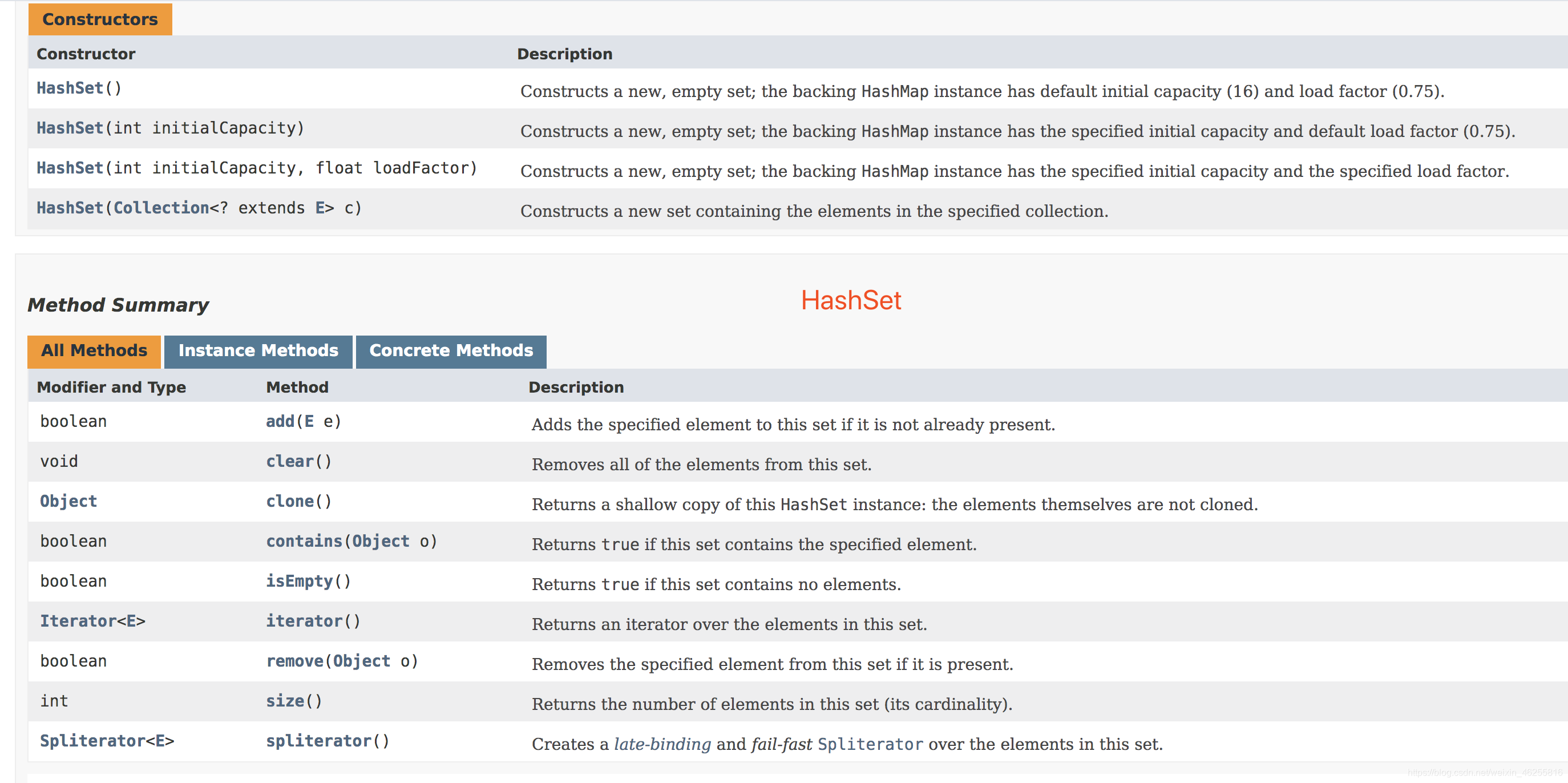The width and height of the screenshot is (1568, 783).
Task: Follow the Spliterator return type link
Action: click(x=92, y=741)
